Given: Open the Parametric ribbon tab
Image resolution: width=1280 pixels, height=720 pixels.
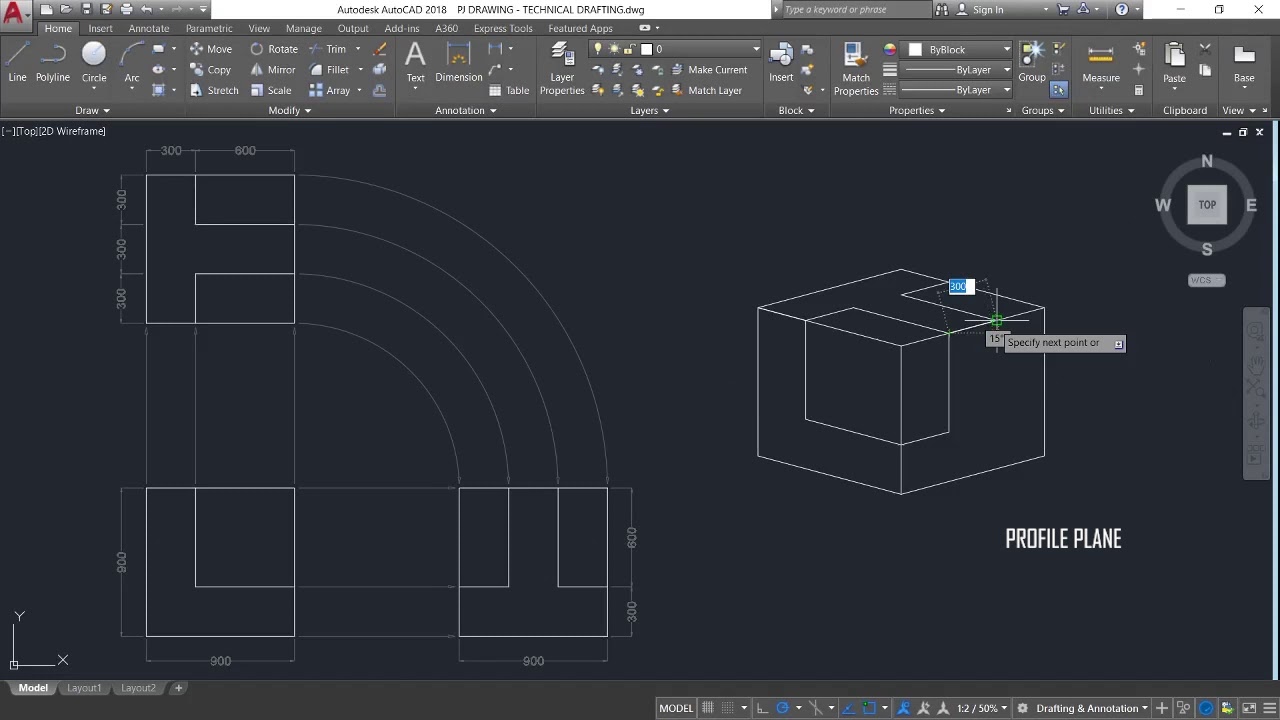Looking at the screenshot, I should (x=209, y=28).
